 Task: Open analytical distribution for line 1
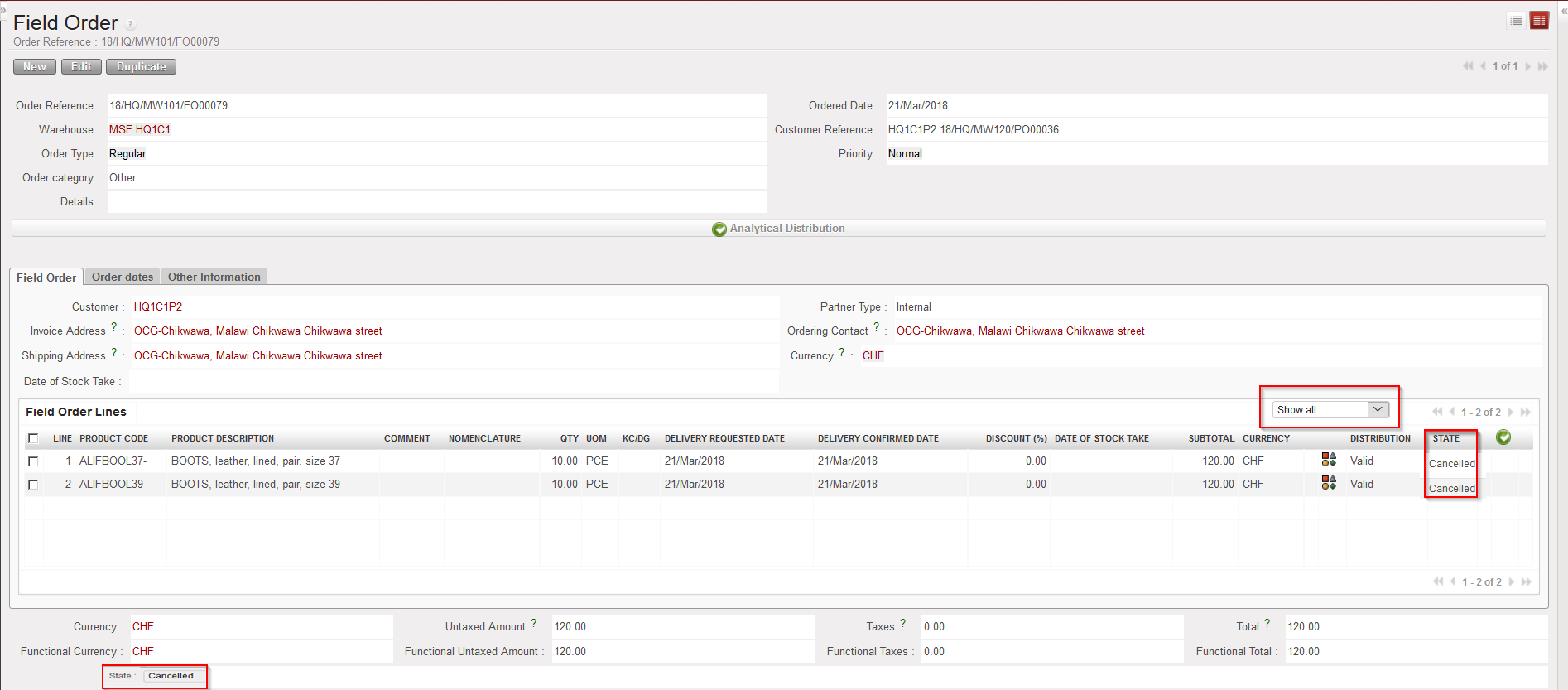pyautogui.click(x=1329, y=460)
